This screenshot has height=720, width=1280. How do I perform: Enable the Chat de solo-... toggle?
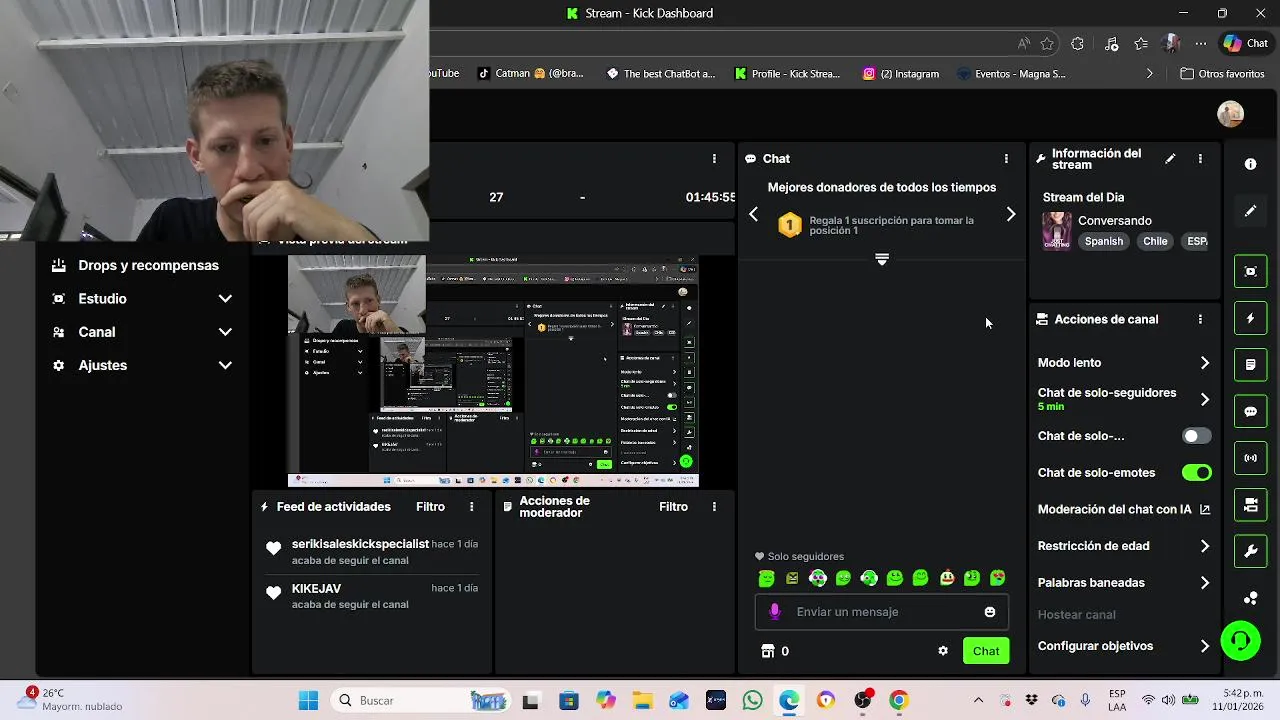(1196, 436)
